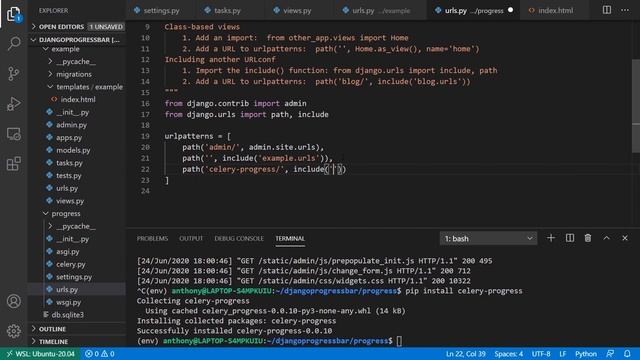Open Remote Explorer view

pyautogui.click(x=13, y=134)
